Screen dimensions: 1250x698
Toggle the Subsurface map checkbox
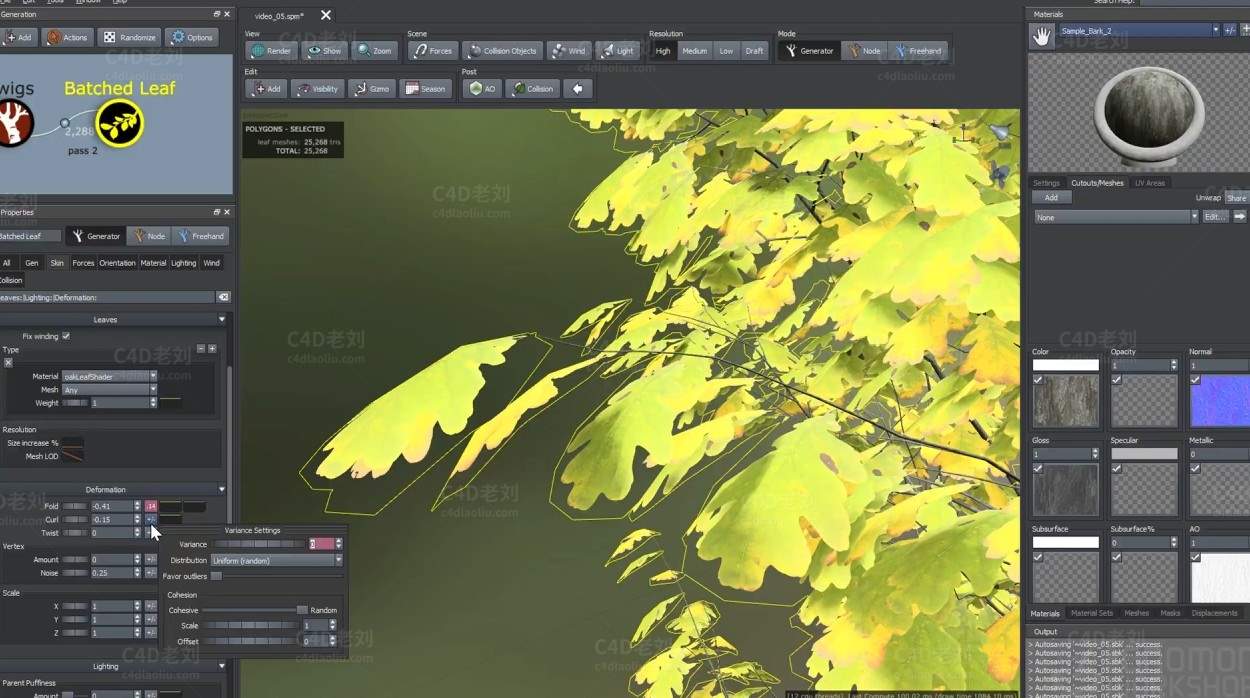pyautogui.click(x=1038, y=557)
